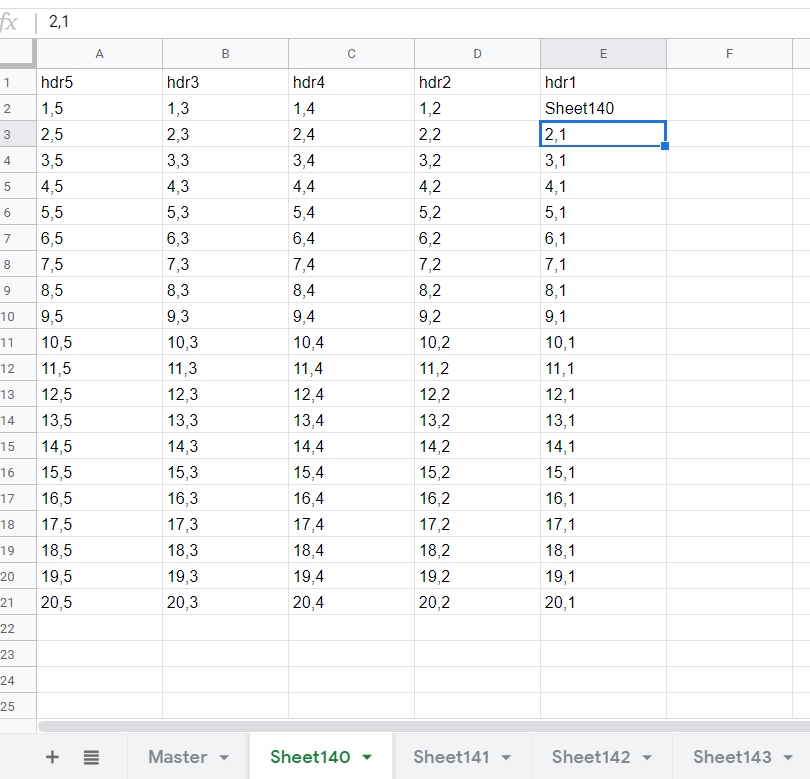
Task: Switch to the Master sheet tab
Action: (178, 757)
